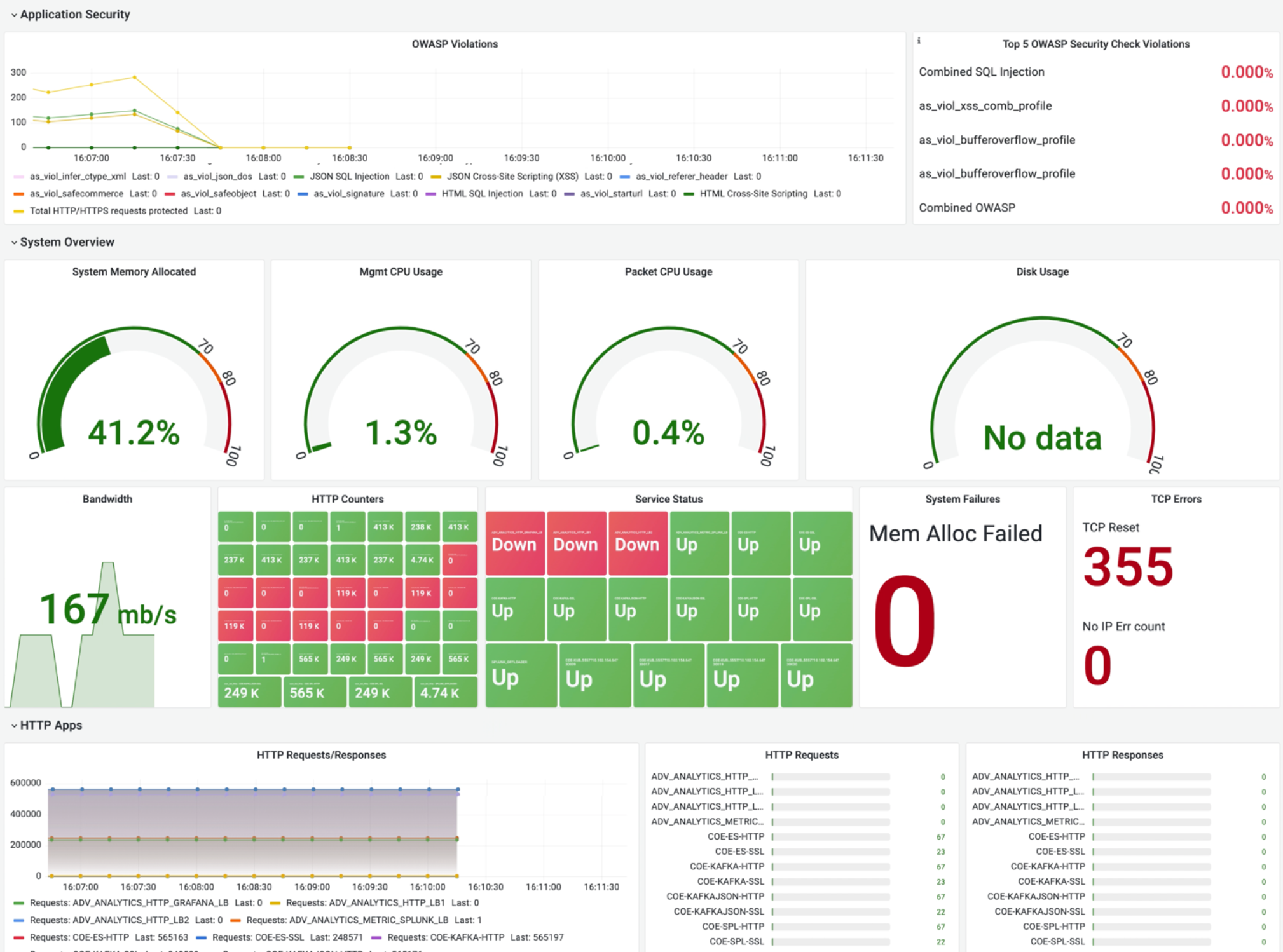Click the SPLUNK_OFFLOADER Up status tile
The height and width of the screenshot is (952, 1283).
coord(521,676)
